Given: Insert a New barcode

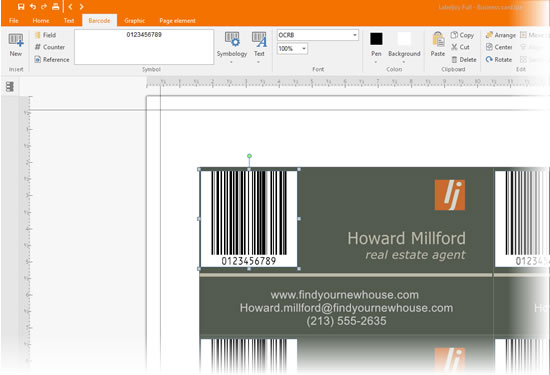Looking at the screenshot, I should (16, 45).
